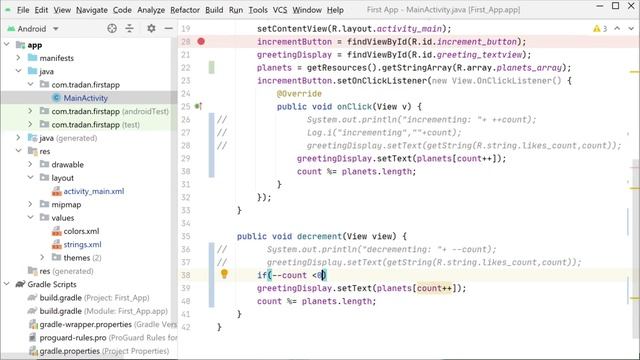Screen dimensions: 640x360
Task: Select strings.xml in values folder
Action: (82, 244)
